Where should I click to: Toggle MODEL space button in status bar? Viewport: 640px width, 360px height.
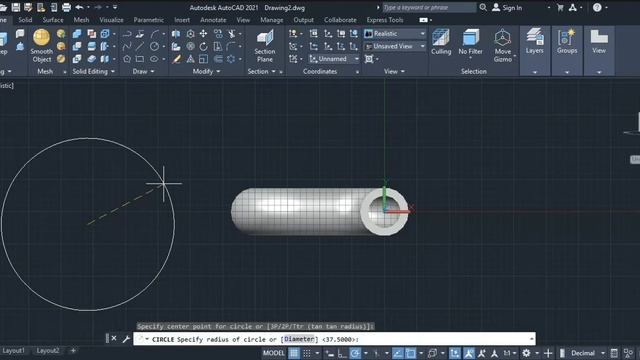[x=273, y=353]
